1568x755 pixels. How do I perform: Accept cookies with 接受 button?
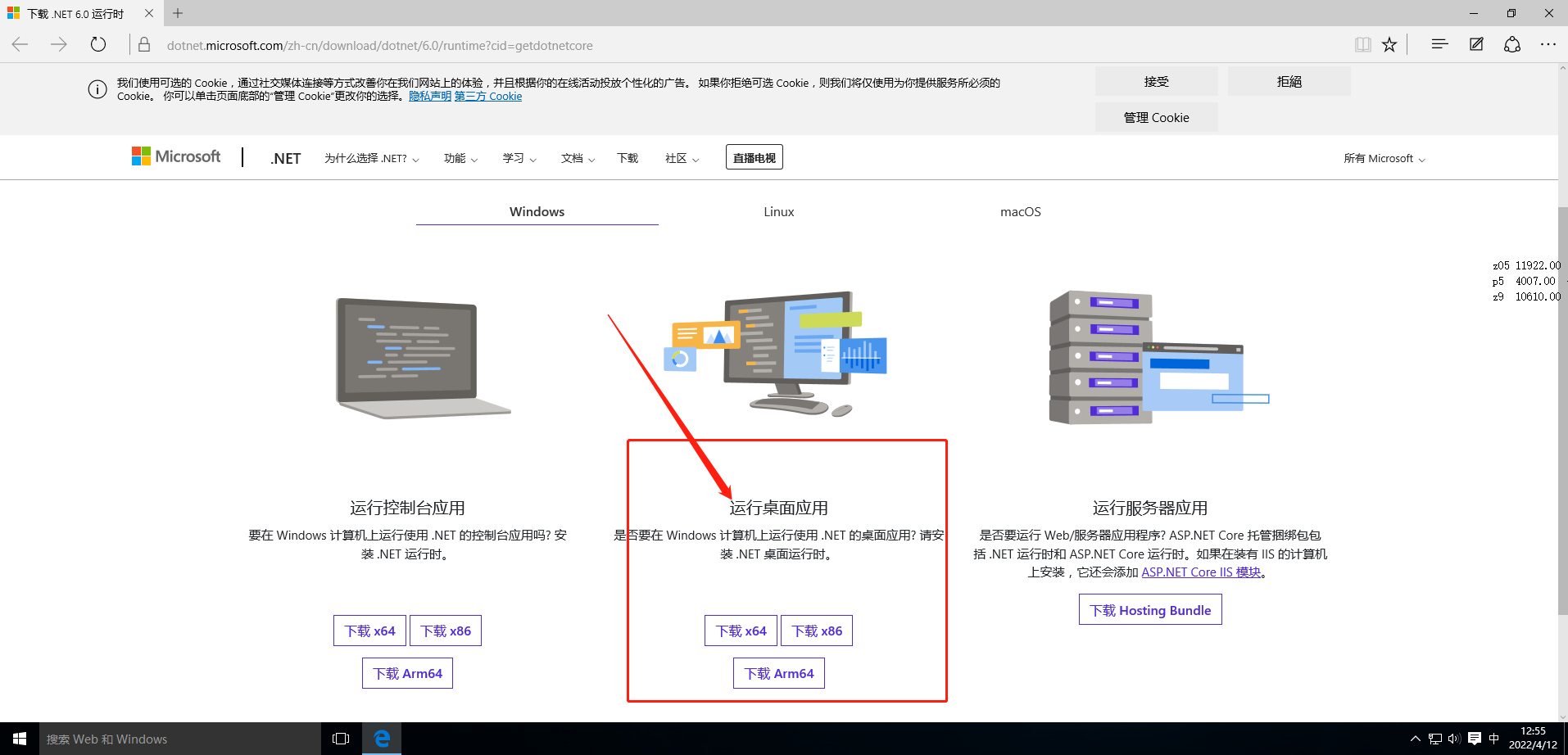click(1157, 81)
